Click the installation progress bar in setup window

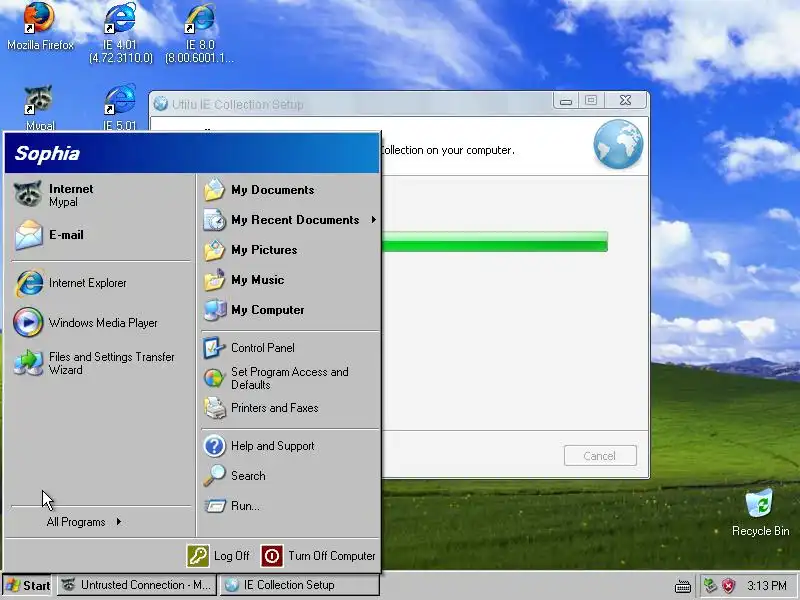click(x=494, y=241)
